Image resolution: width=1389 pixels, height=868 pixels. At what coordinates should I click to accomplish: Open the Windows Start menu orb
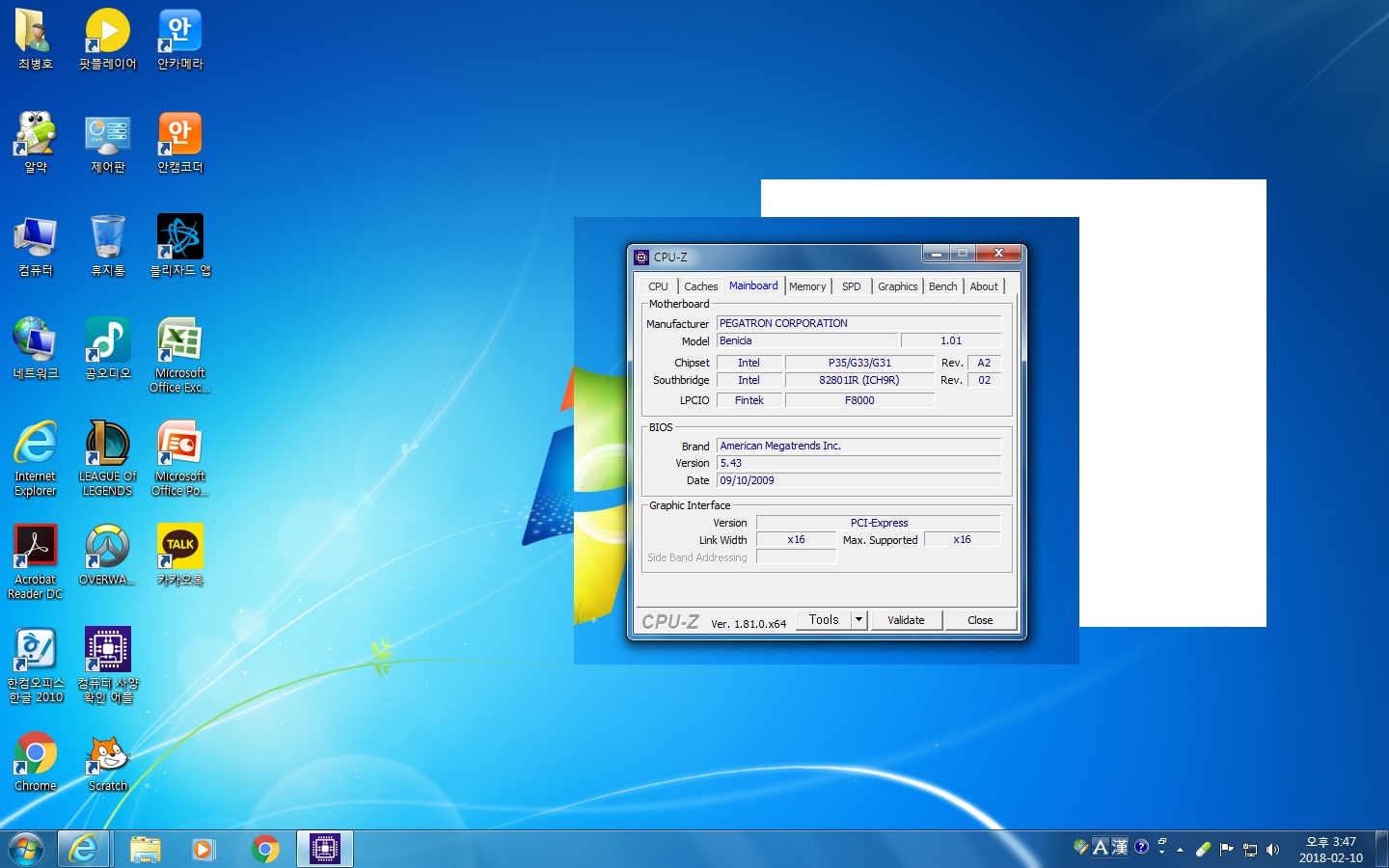coord(26,849)
